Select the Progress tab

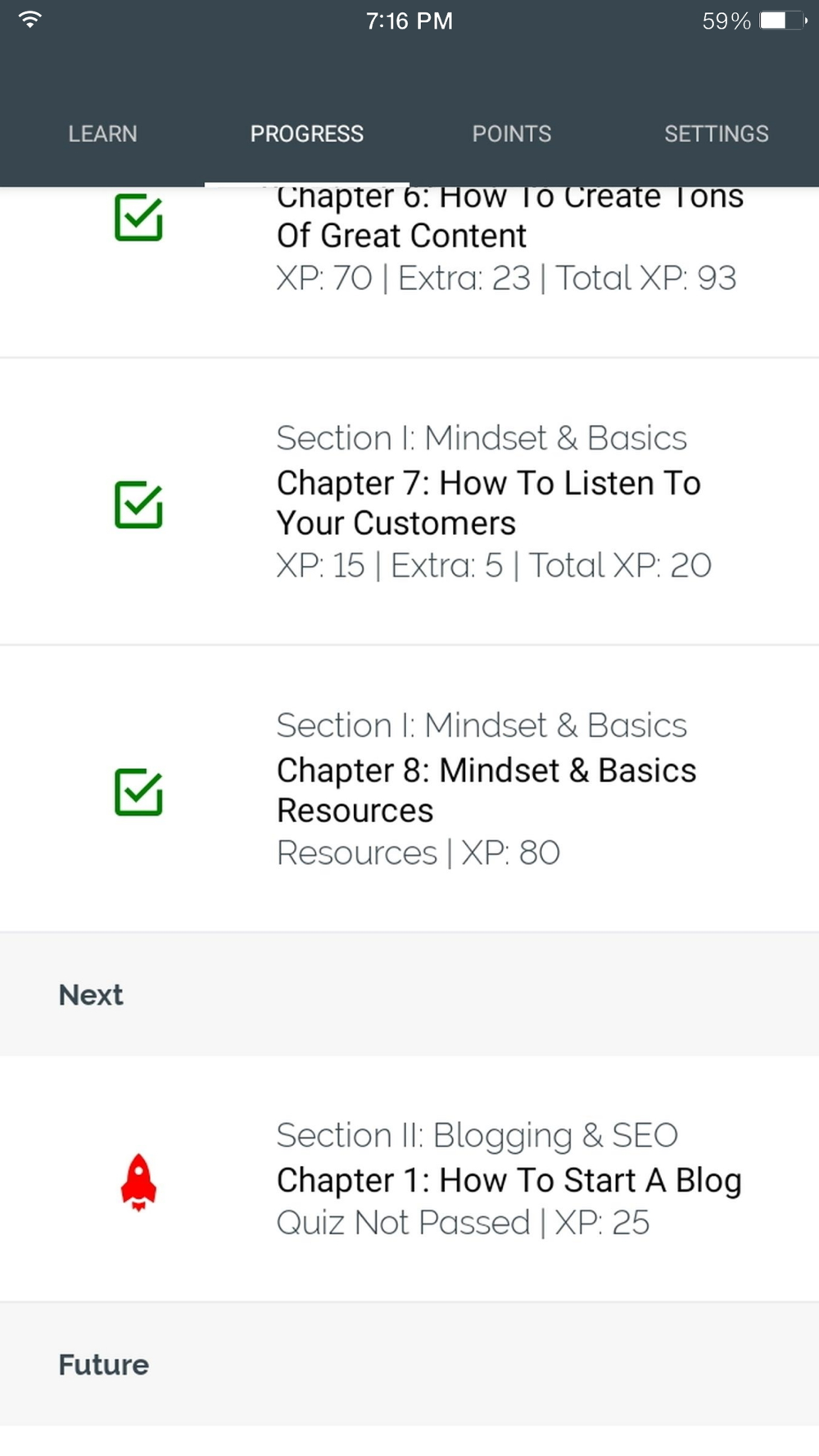click(307, 133)
